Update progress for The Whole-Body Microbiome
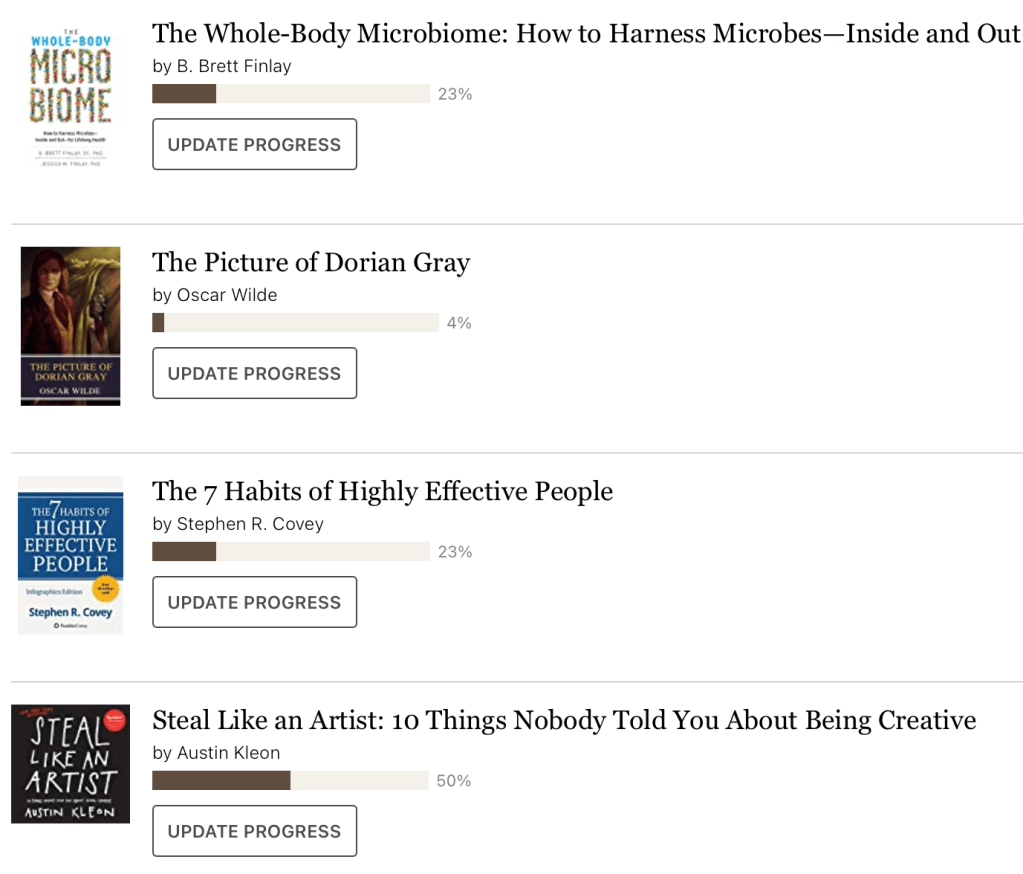The width and height of the screenshot is (1023, 874). tap(254, 144)
